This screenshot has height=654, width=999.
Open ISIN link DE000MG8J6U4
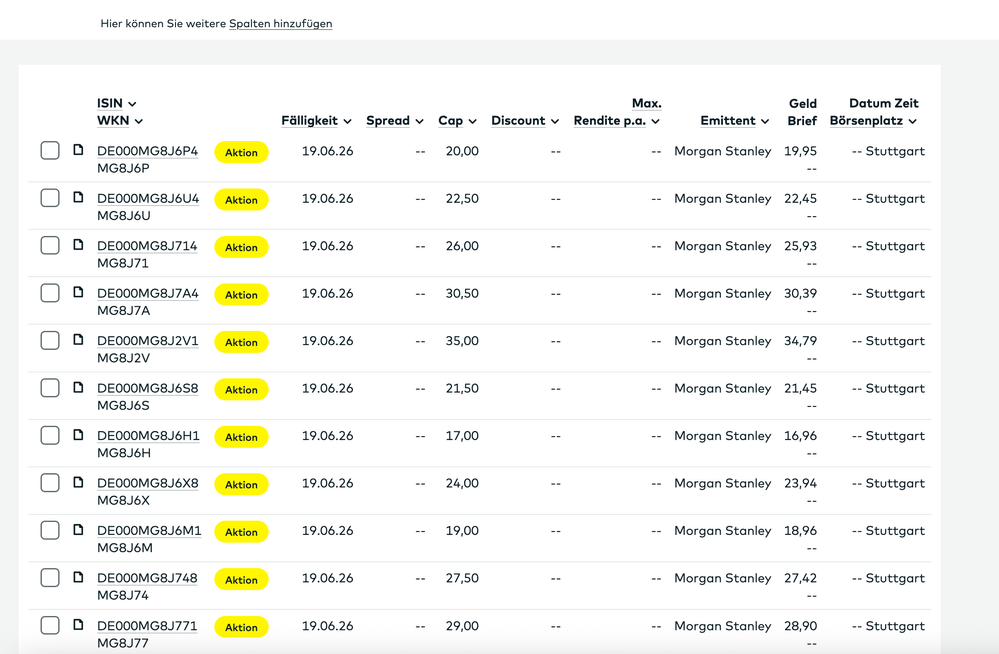(148, 198)
